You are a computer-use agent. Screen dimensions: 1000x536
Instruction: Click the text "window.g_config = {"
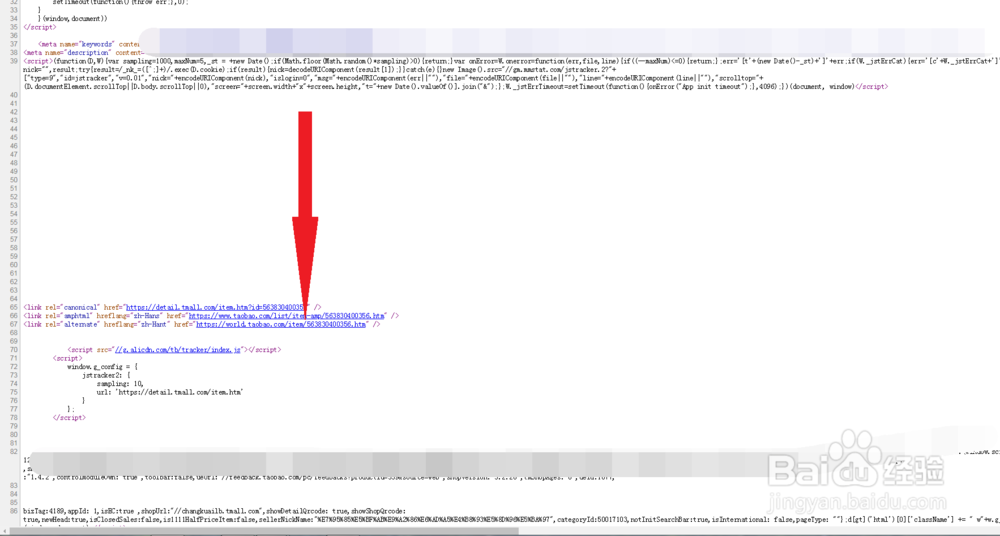click(x=102, y=367)
